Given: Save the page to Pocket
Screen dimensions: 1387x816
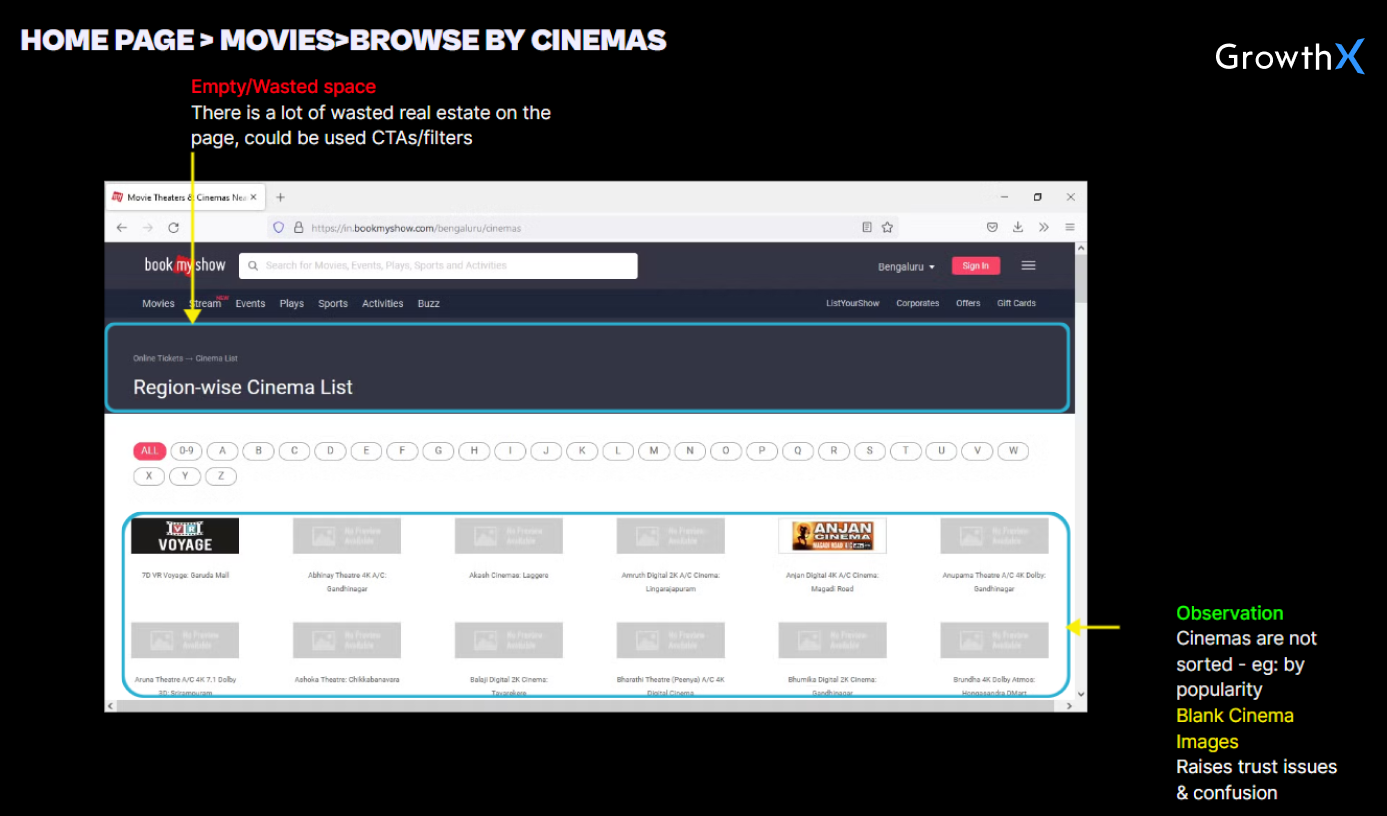Looking at the screenshot, I should (992, 228).
